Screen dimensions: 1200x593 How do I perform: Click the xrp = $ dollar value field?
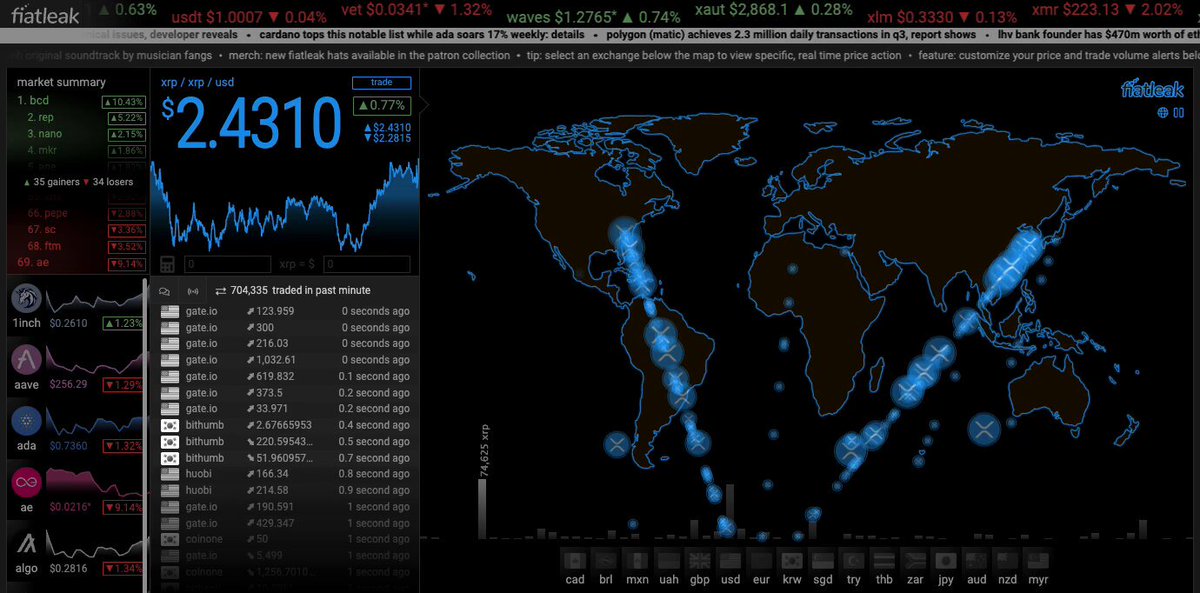366,265
